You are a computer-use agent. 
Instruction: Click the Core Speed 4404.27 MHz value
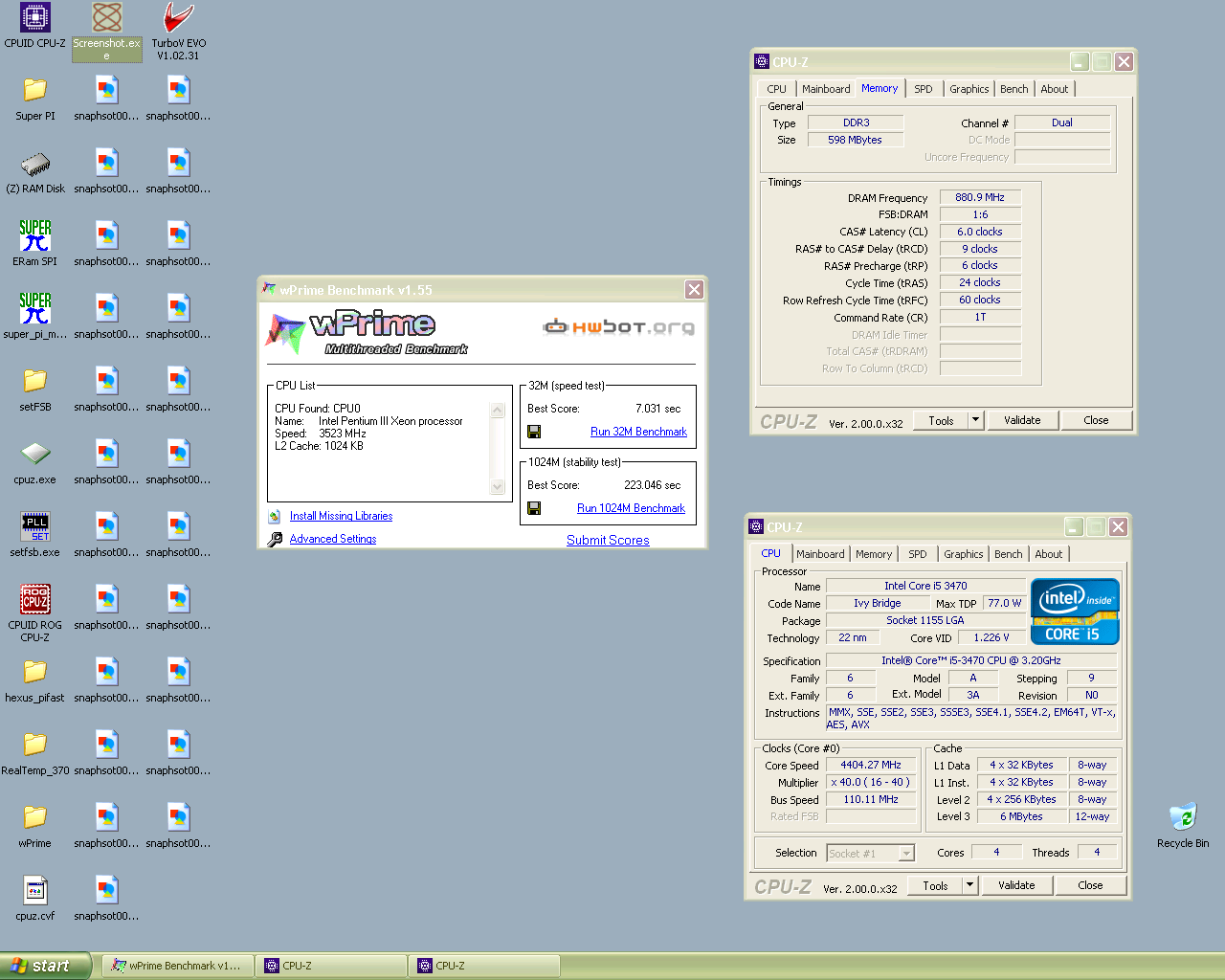pyautogui.click(x=871, y=765)
